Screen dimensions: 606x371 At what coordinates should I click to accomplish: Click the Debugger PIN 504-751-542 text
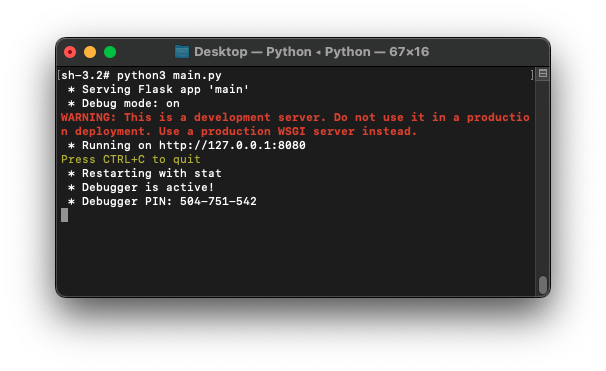[169, 201]
